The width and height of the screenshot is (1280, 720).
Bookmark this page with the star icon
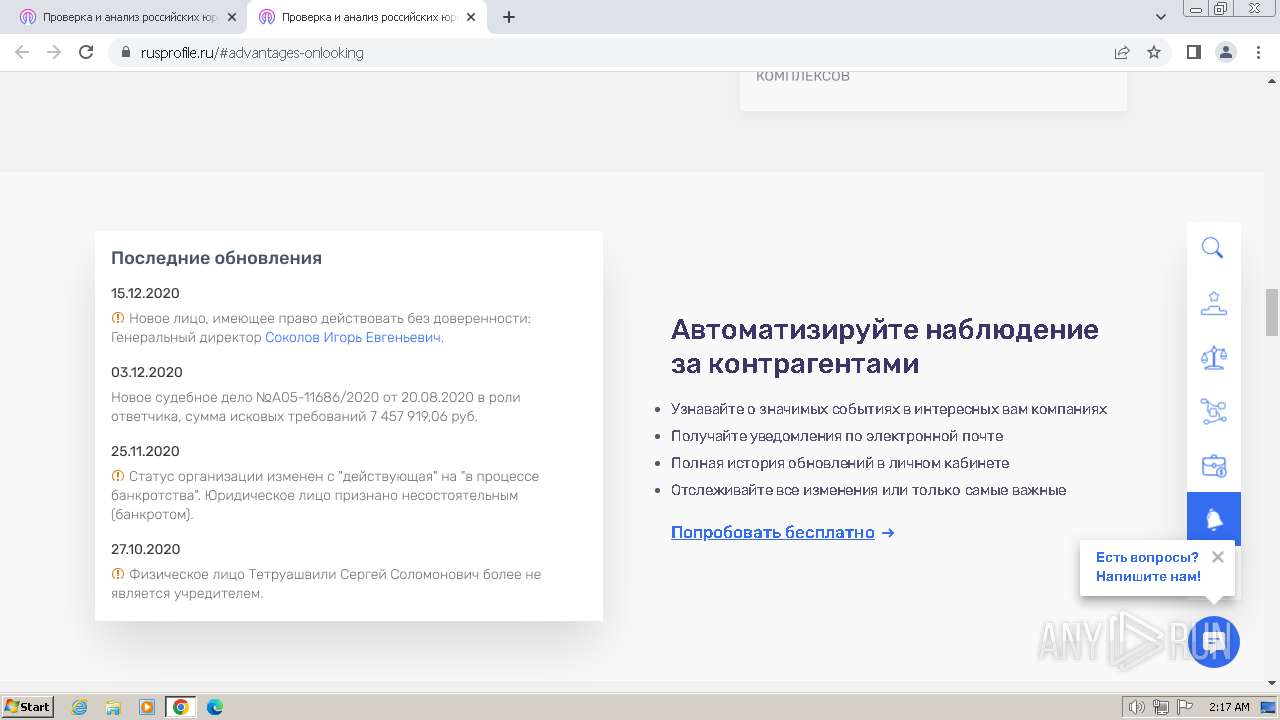[x=1154, y=52]
